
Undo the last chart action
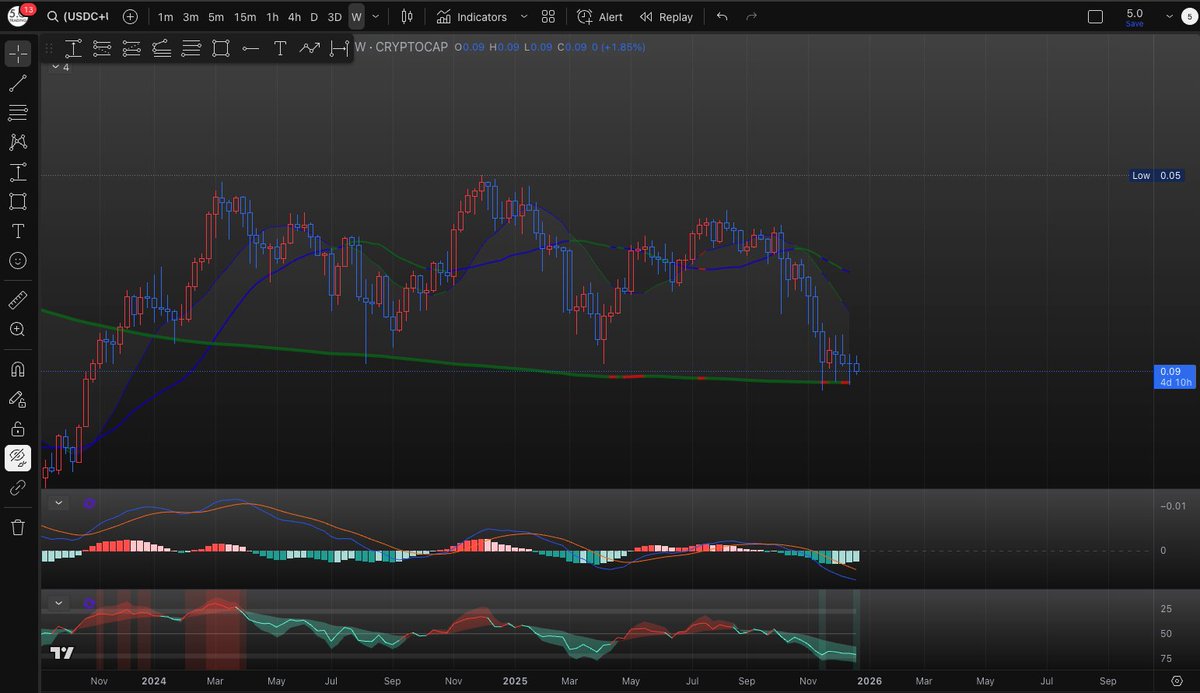pos(722,17)
